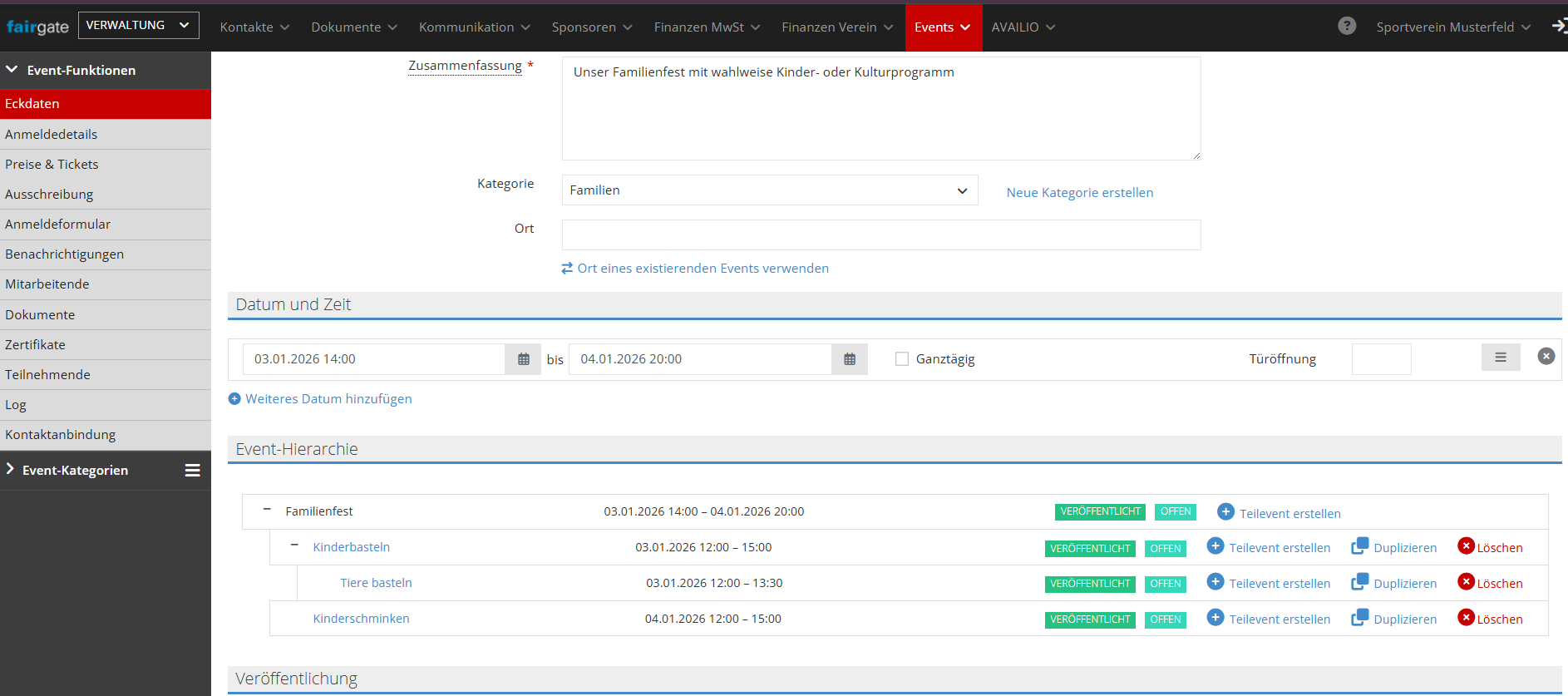This screenshot has width=1568, height=696.
Task: Open the end date calendar picker
Action: 849,359
